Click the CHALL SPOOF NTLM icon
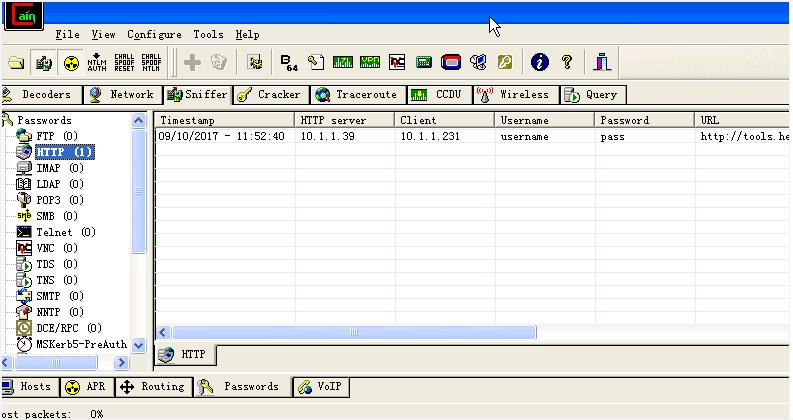This screenshot has width=793, height=420. click(151, 63)
